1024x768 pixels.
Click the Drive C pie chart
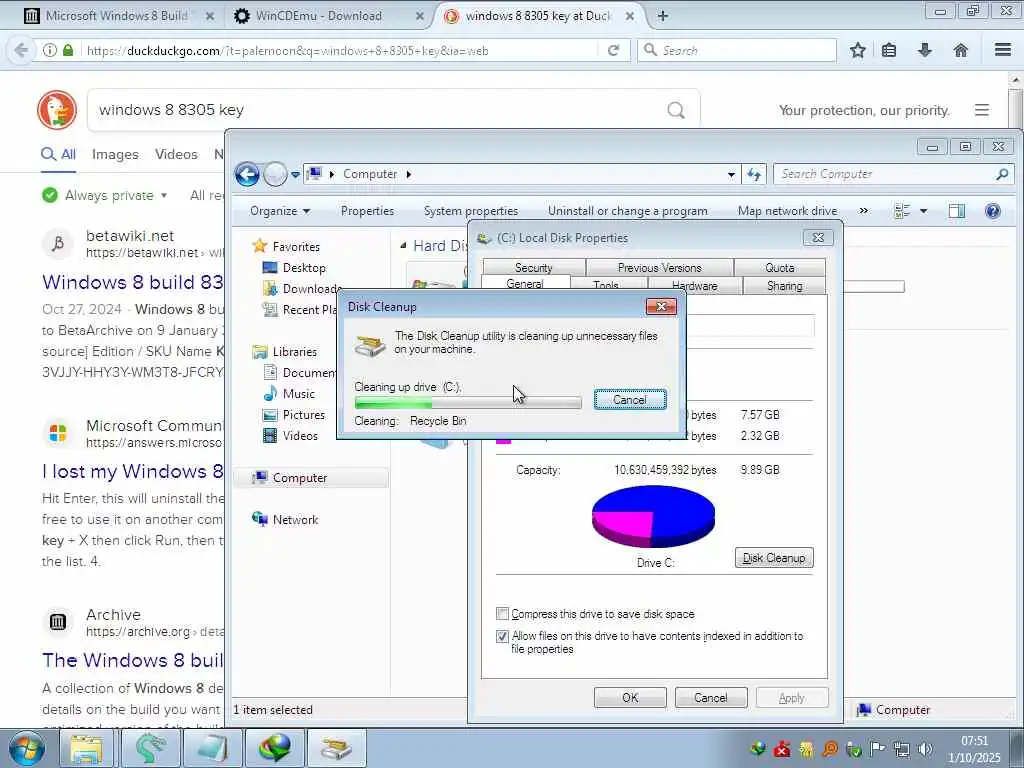tap(653, 517)
